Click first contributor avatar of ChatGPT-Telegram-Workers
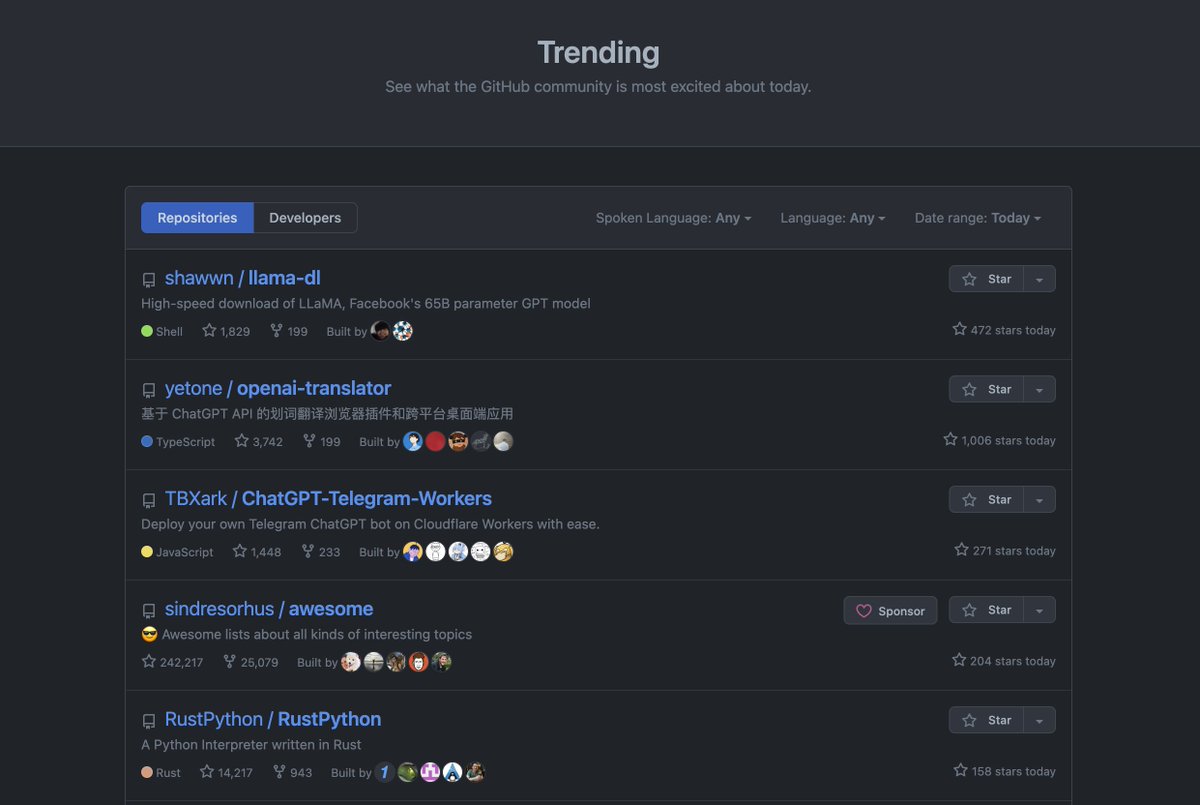 [x=413, y=551]
